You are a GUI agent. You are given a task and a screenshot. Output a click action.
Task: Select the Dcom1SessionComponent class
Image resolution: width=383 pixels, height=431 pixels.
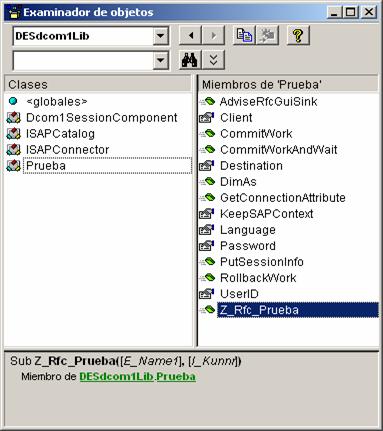(x=102, y=118)
